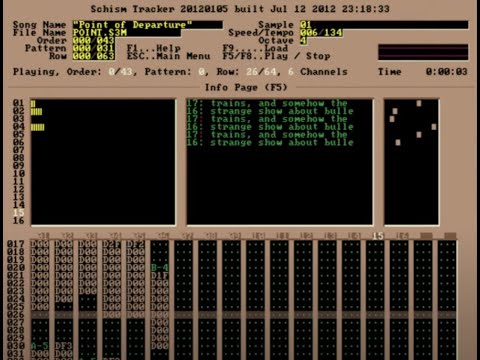Select channel 16 in the volume list
The image size is (480, 360).
click(19, 220)
